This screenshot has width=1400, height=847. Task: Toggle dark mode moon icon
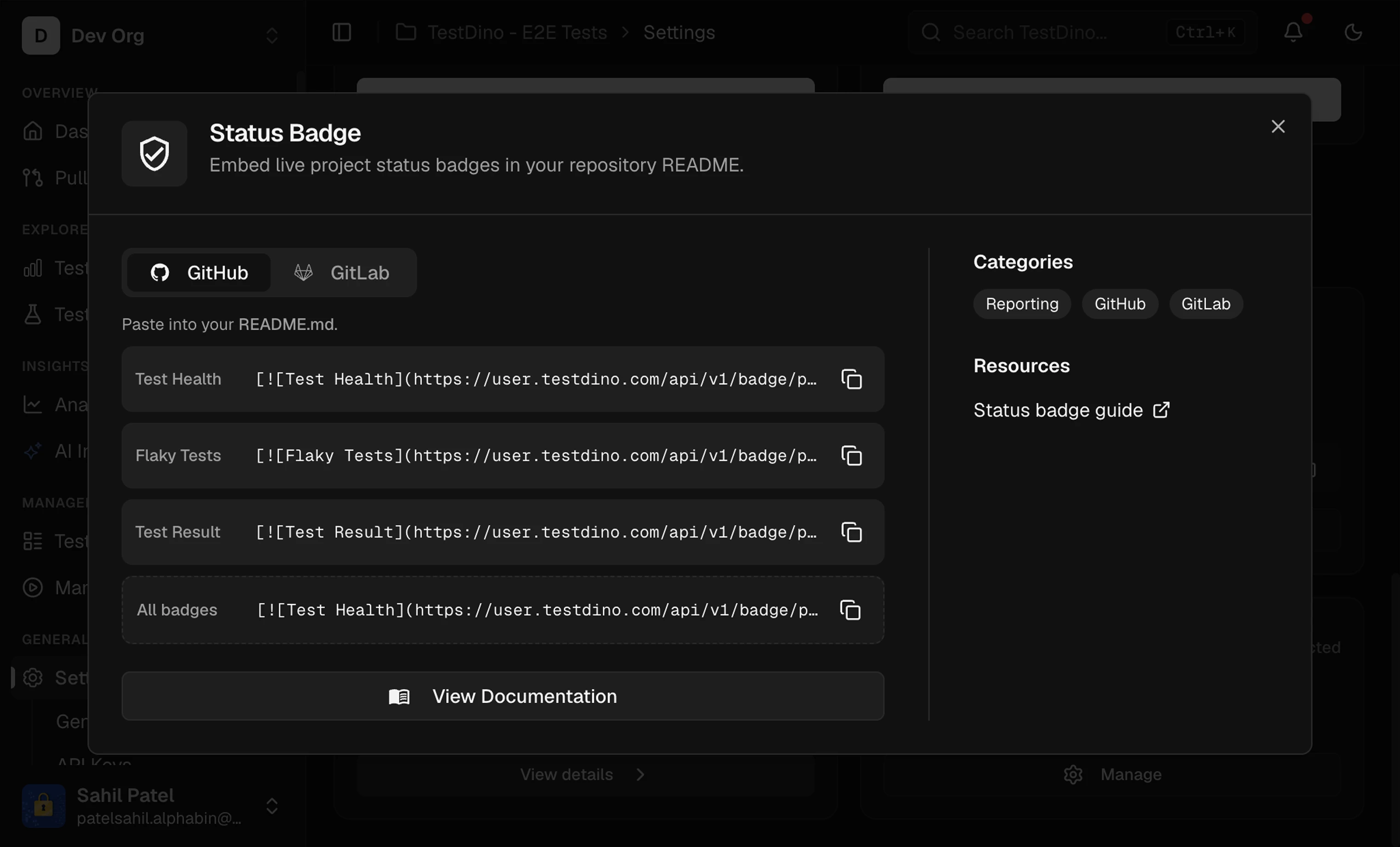coord(1354,32)
